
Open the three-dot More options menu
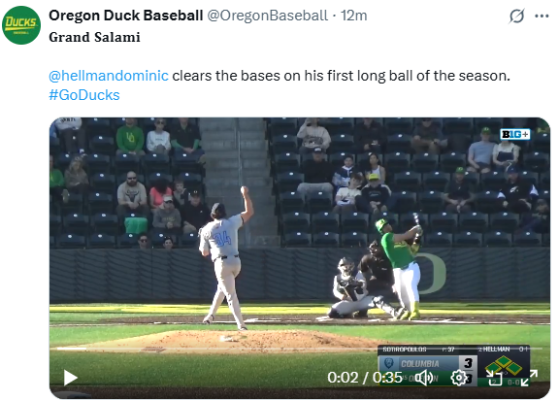(x=542, y=16)
